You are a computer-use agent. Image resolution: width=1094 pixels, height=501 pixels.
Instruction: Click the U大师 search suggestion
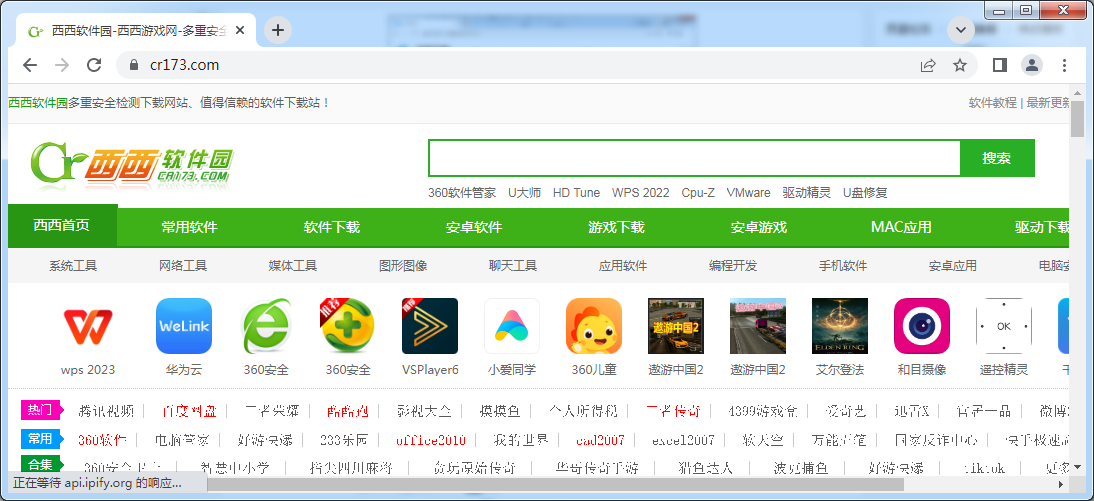click(x=524, y=193)
